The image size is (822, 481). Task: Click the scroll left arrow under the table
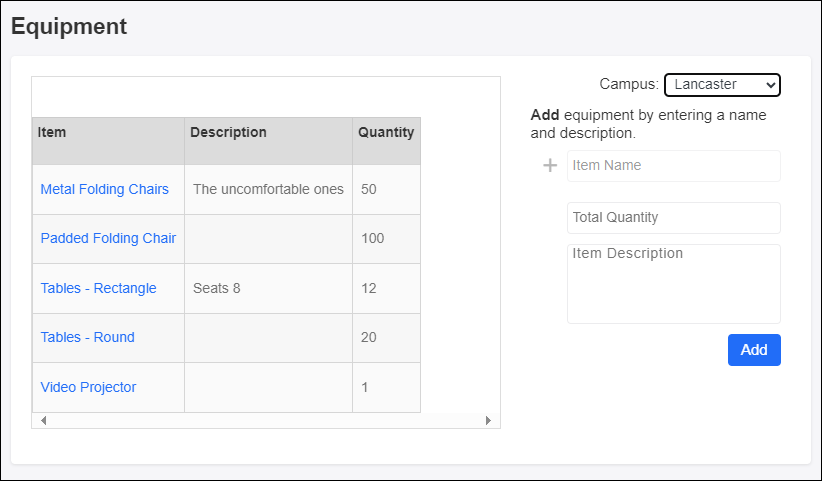point(43,421)
